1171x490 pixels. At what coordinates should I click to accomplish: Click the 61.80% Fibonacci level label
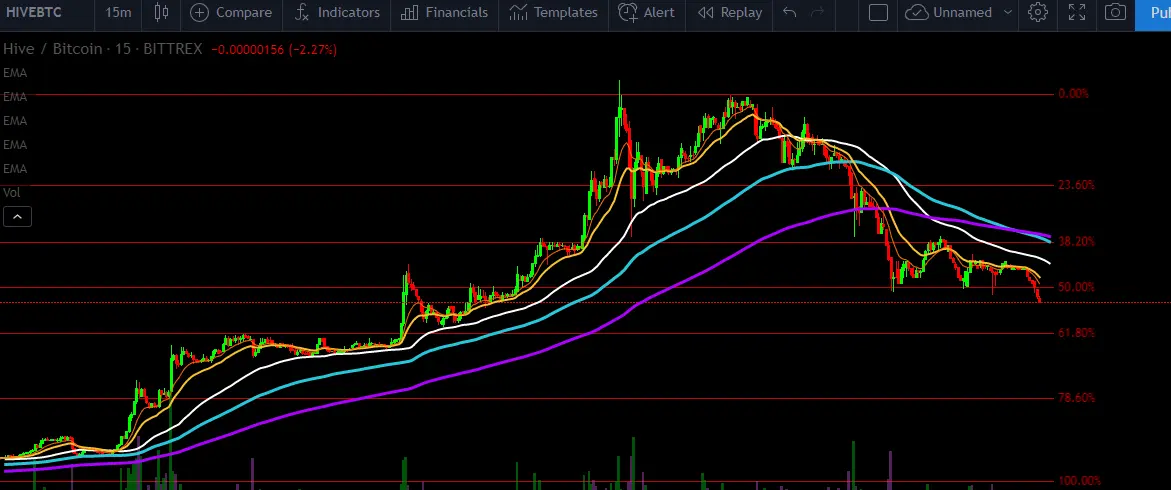[x=1076, y=332]
